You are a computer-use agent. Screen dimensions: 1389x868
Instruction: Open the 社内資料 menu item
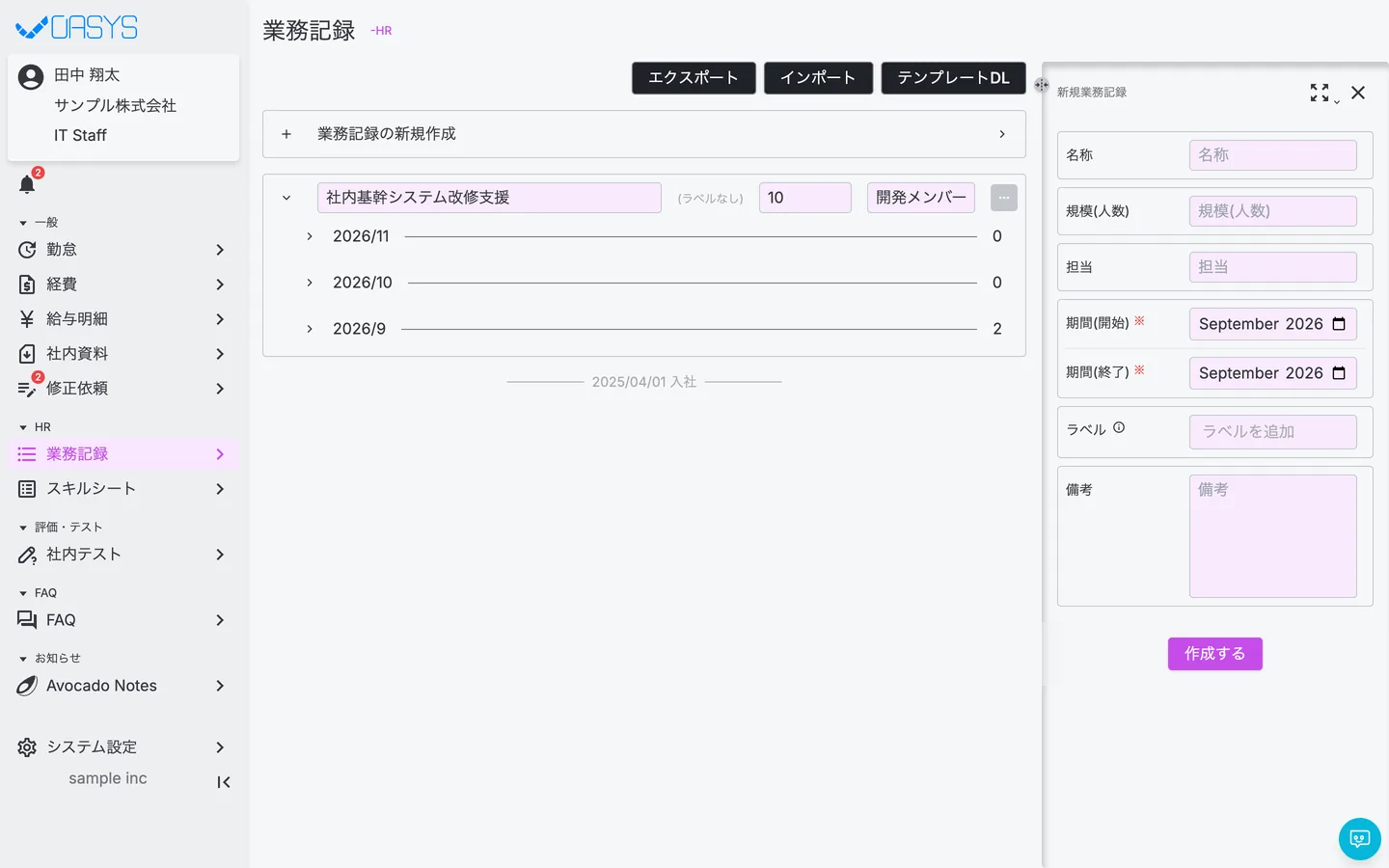123,354
